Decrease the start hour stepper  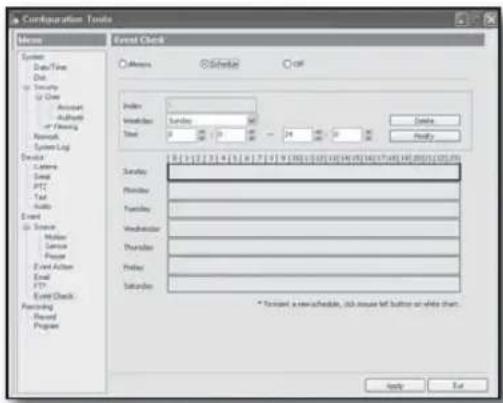point(202,138)
